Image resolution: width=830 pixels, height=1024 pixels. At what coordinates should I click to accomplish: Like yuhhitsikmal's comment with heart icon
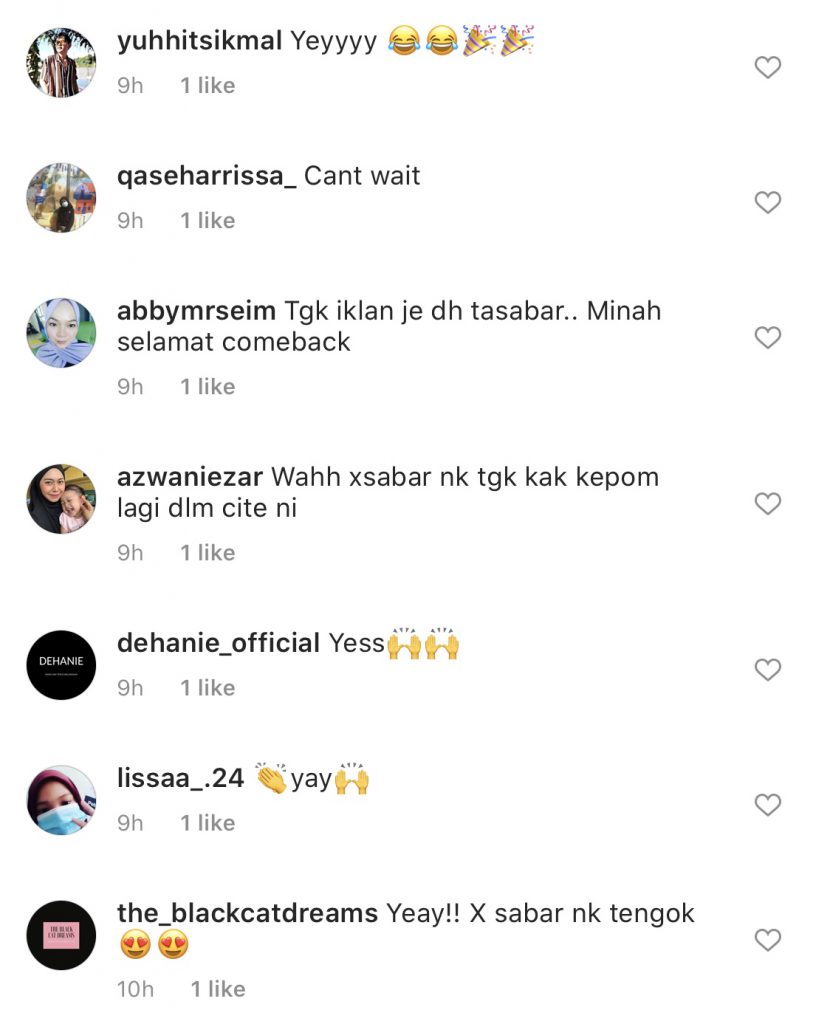pos(767,67)
